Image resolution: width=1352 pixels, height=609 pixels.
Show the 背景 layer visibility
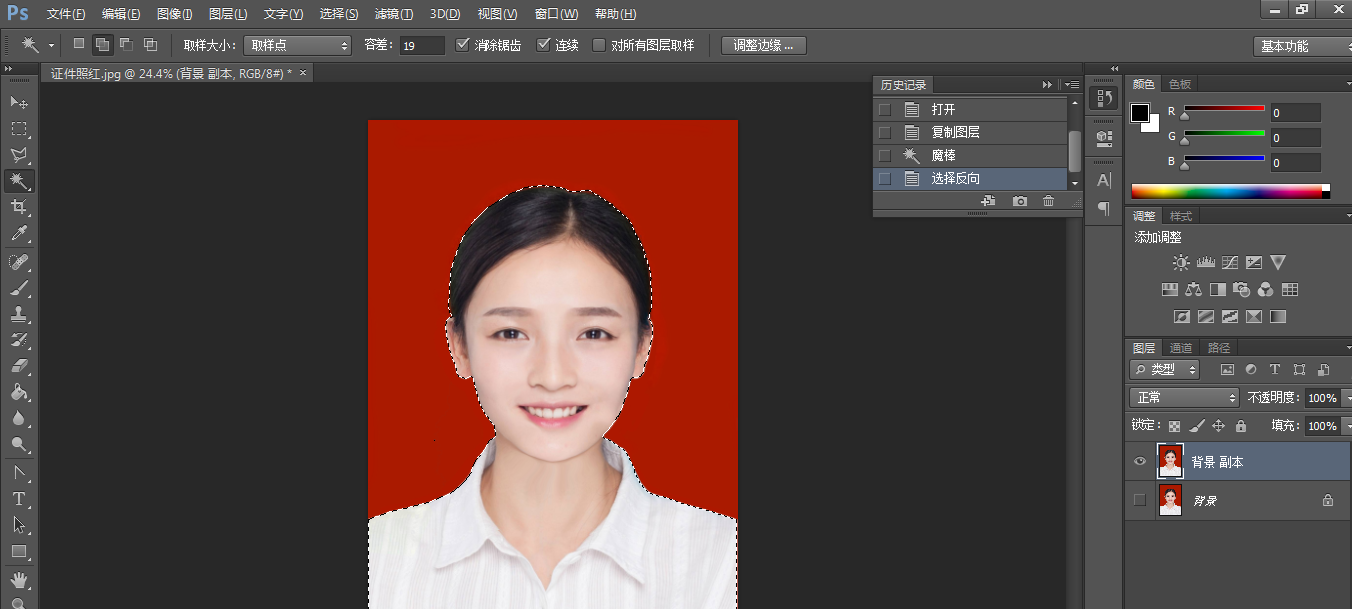pos(1139,500)
